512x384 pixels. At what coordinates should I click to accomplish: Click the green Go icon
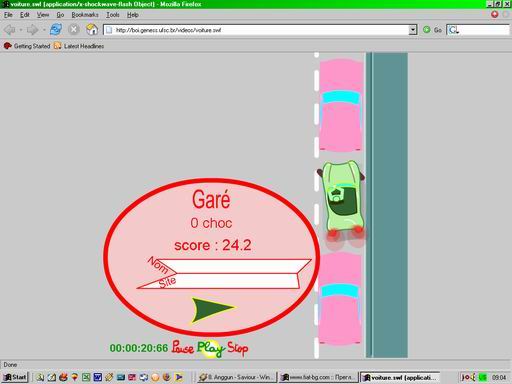[x=427, y=30]
